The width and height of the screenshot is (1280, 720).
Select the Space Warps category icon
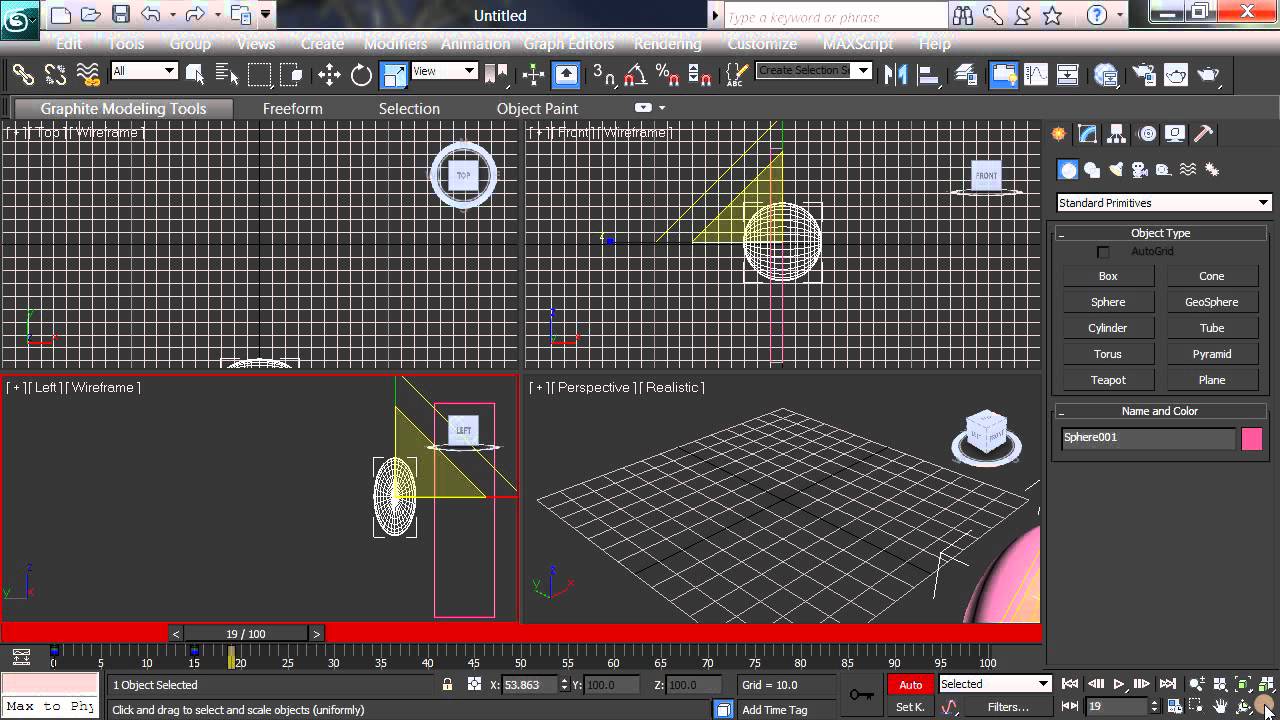(1188, 170)
